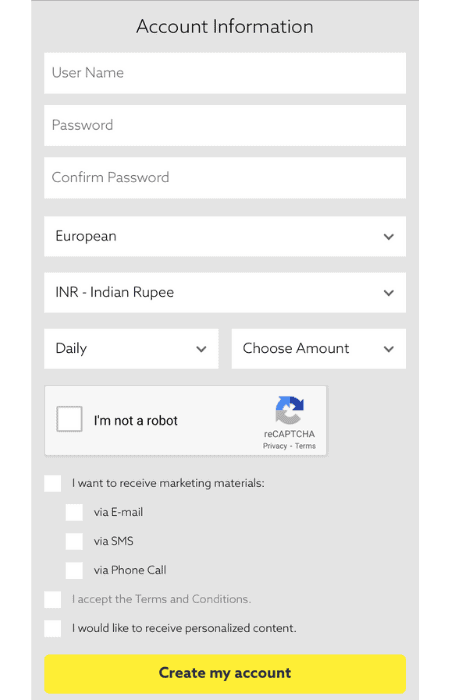Check the I'm not a robot box
The width and height of the screenshot is (450, 700).
[x=69, y=419]
